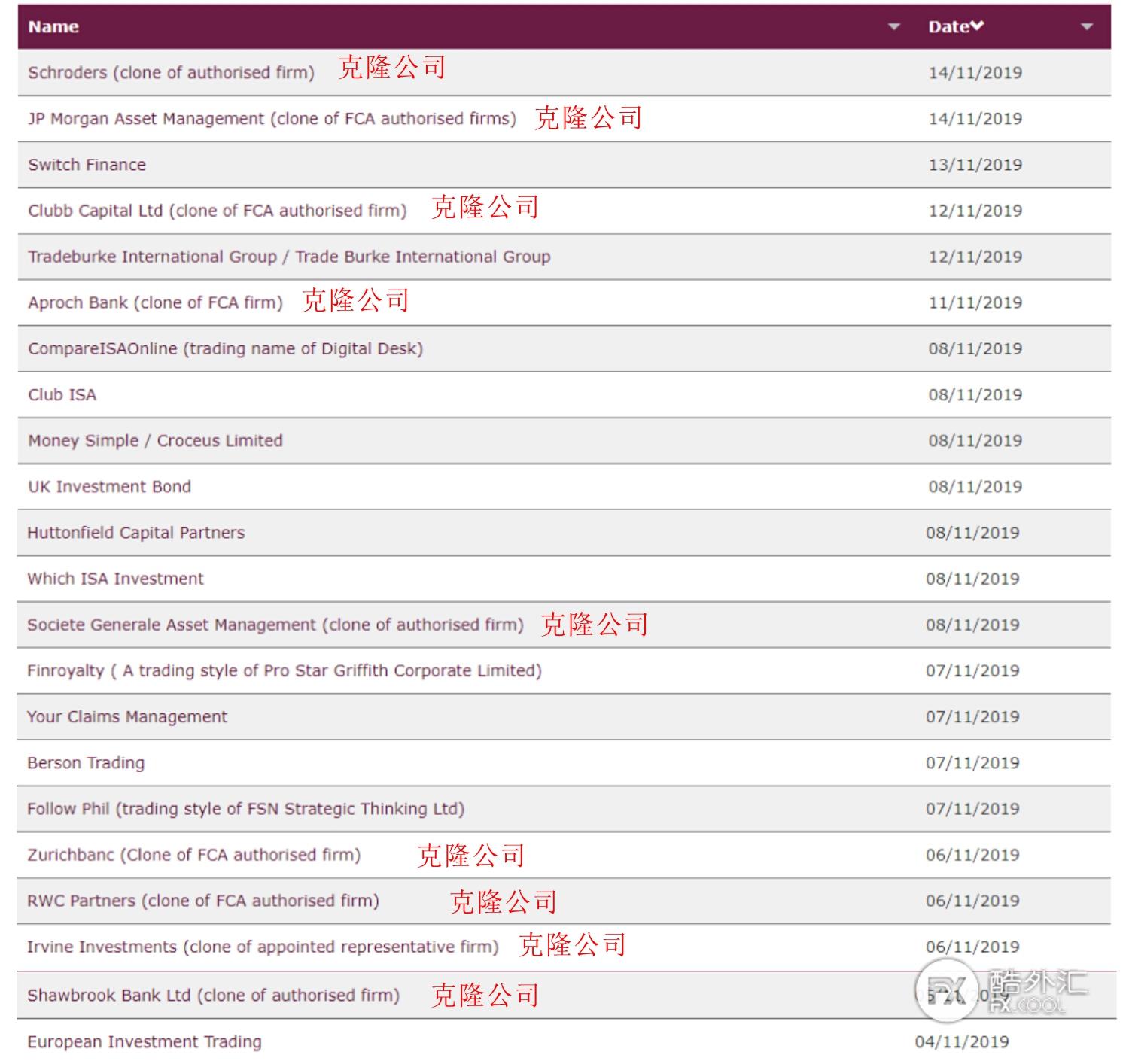Click date 11/11/2019 for Aproch Bank
1129x1064 pixels.
pyautogui.click(x=975, y=302)
